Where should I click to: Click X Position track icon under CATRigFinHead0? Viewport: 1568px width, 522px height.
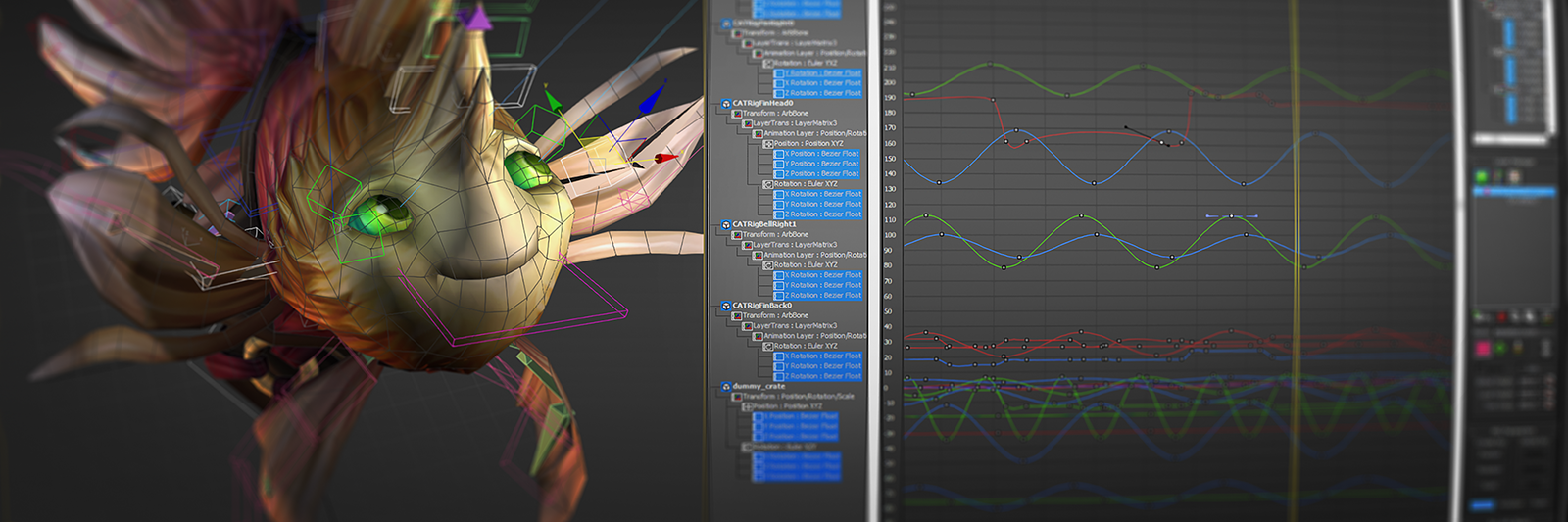click(779, 154)
